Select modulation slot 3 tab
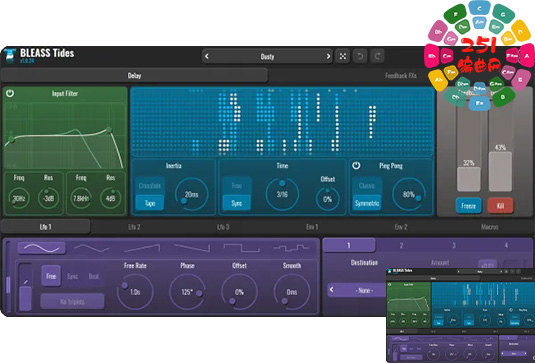535x363 pixels. point(454,245)
